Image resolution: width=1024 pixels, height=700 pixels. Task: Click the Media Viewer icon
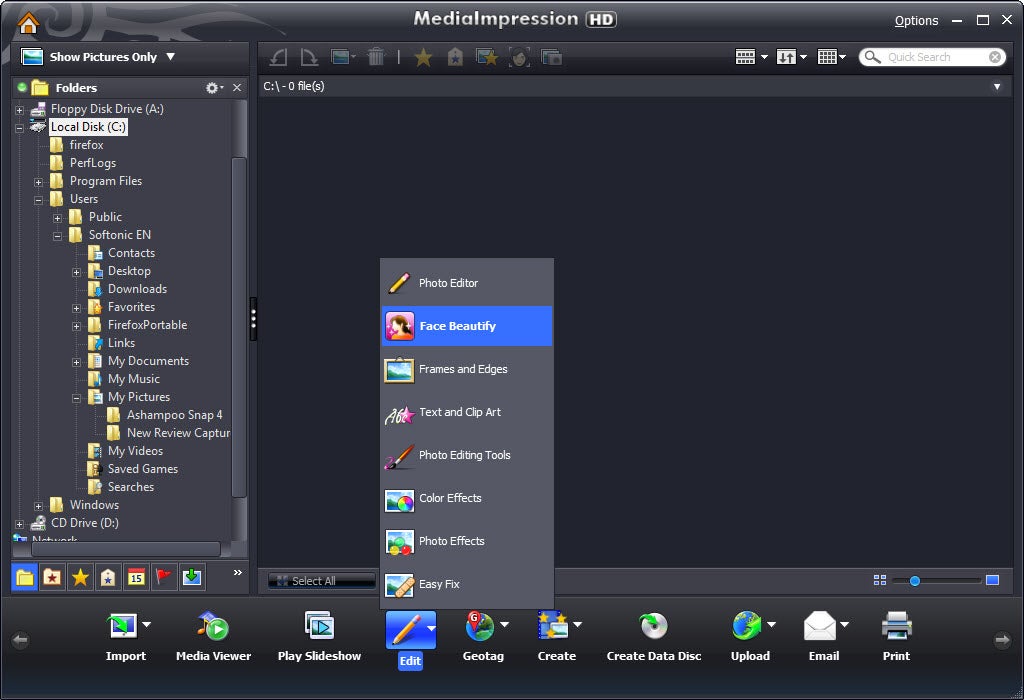click(x=213, y=627)
